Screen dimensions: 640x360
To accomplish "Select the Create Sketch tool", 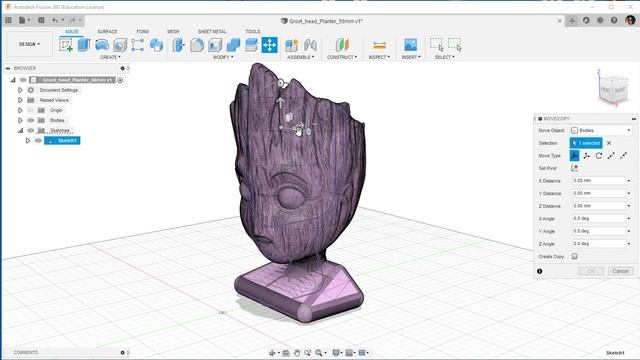I will click(x=66, y=45).
